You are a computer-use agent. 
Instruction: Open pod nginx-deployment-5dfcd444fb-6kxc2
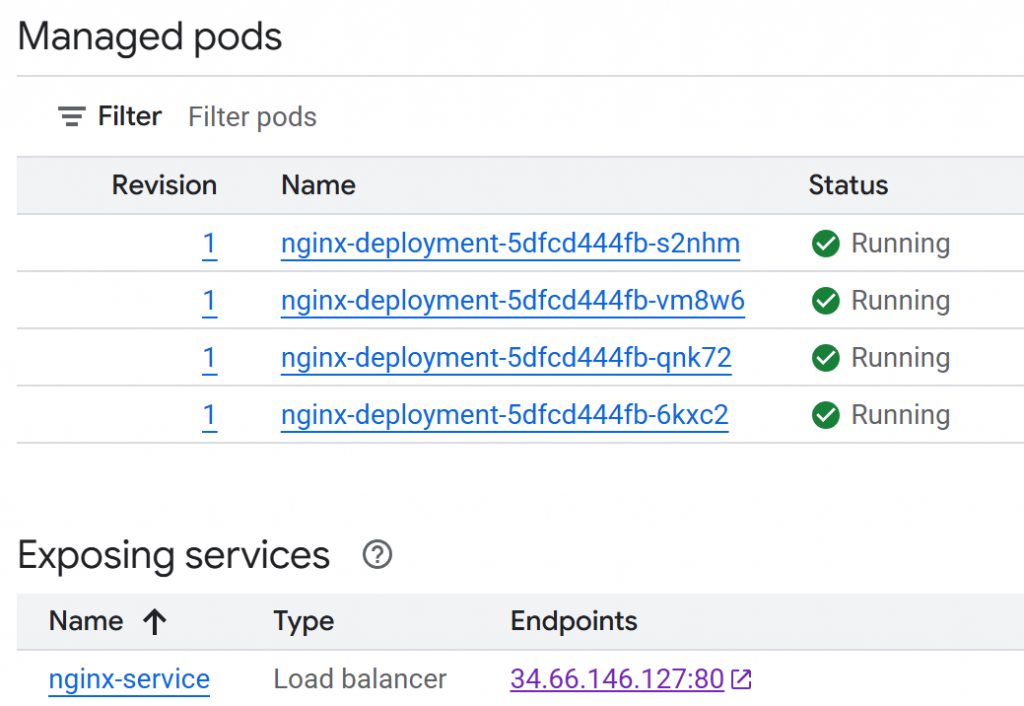tap(504, 415)
